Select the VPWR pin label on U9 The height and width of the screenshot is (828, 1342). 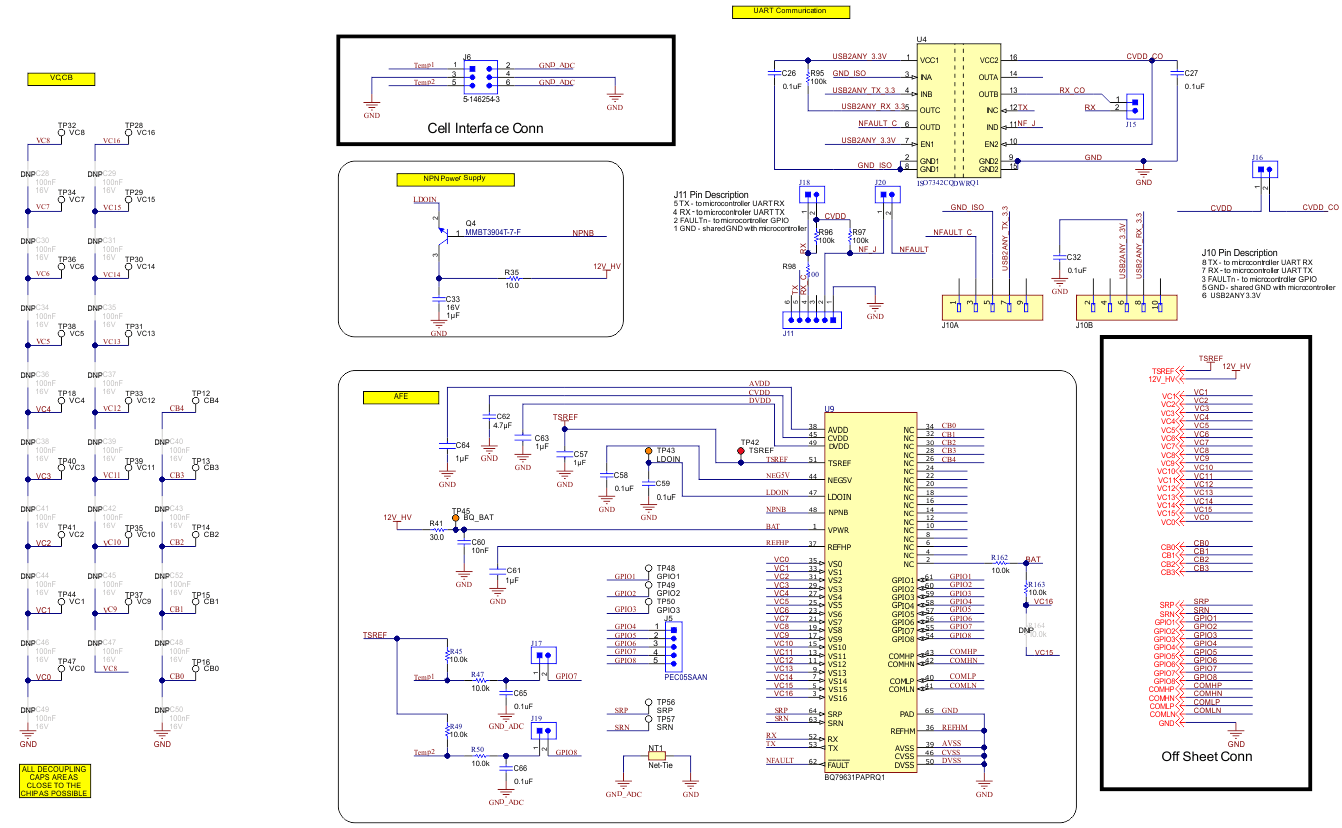[x=839, y=531]
